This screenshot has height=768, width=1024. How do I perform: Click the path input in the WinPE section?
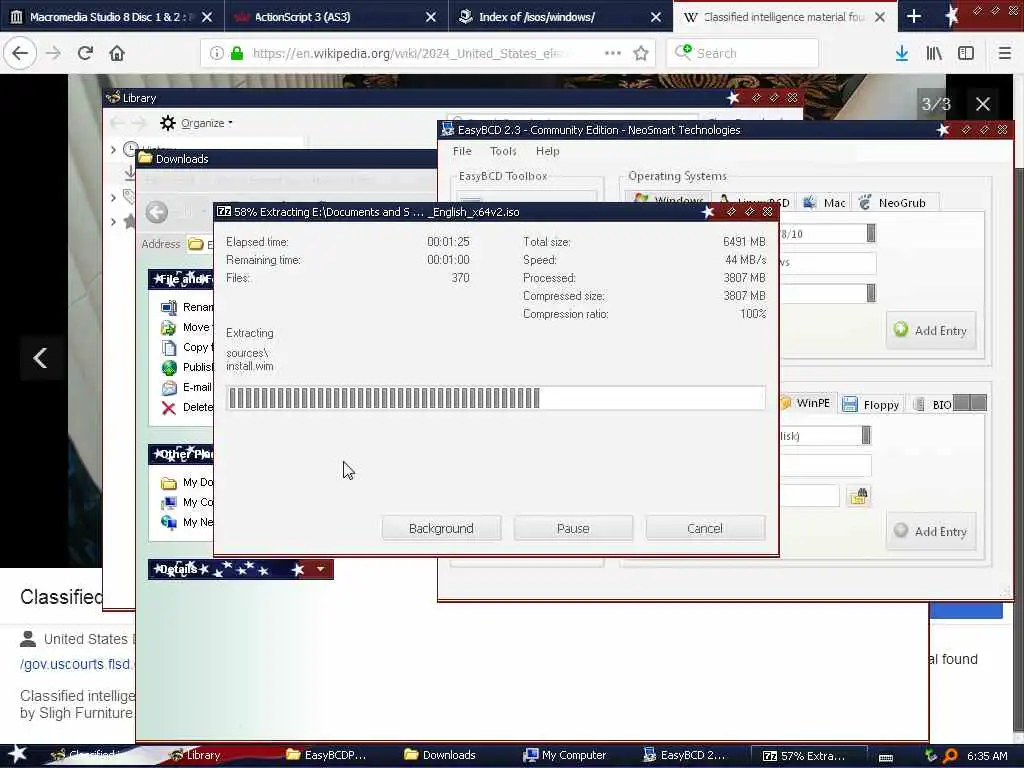click(809, 496)
